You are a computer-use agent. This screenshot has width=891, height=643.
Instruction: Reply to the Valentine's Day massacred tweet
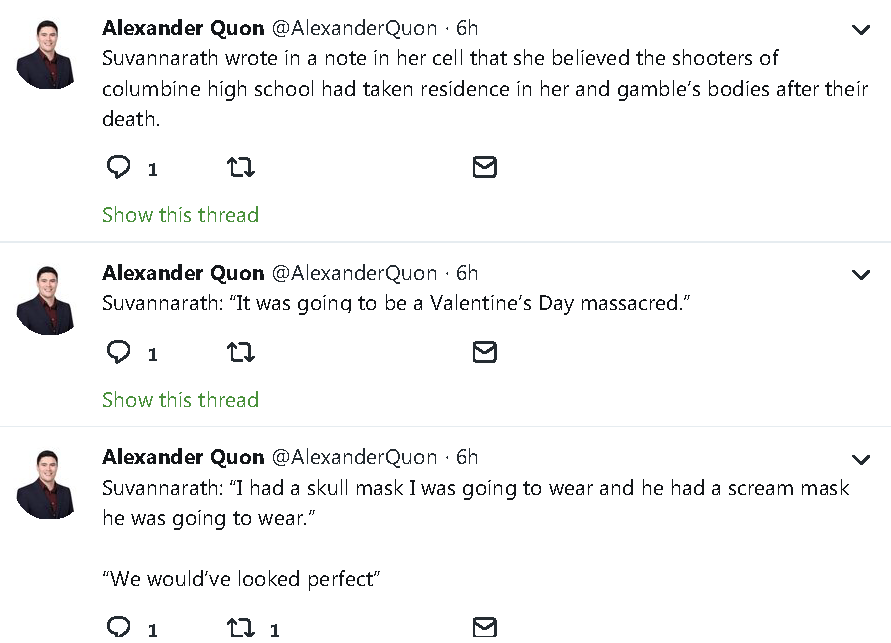coord(119,352)
